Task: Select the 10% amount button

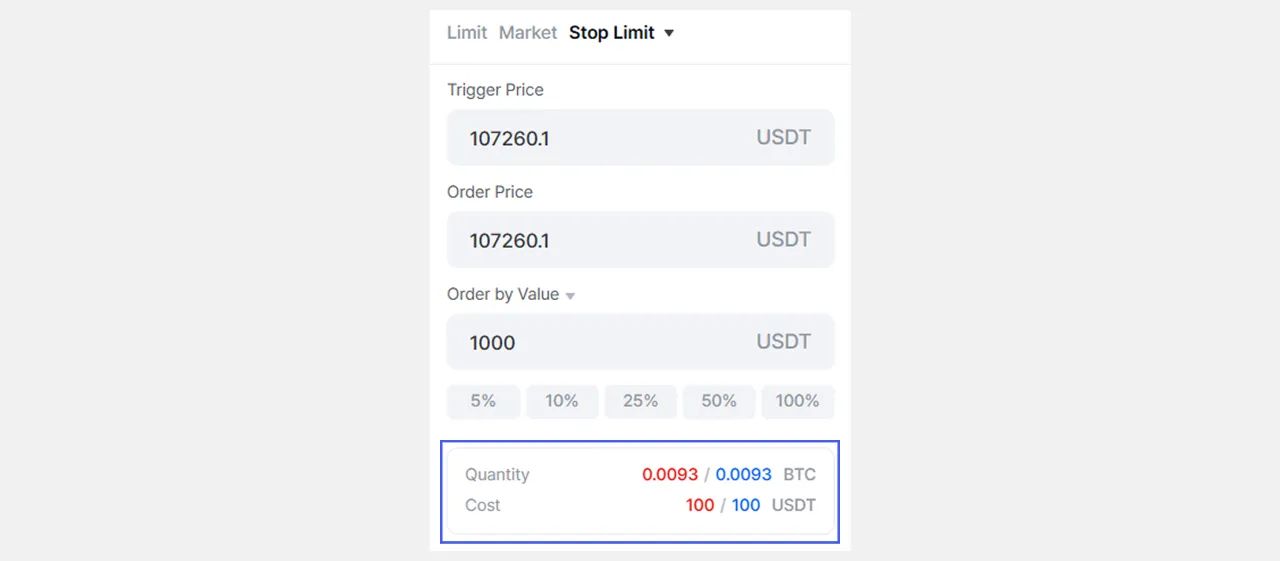Action: 562,401
